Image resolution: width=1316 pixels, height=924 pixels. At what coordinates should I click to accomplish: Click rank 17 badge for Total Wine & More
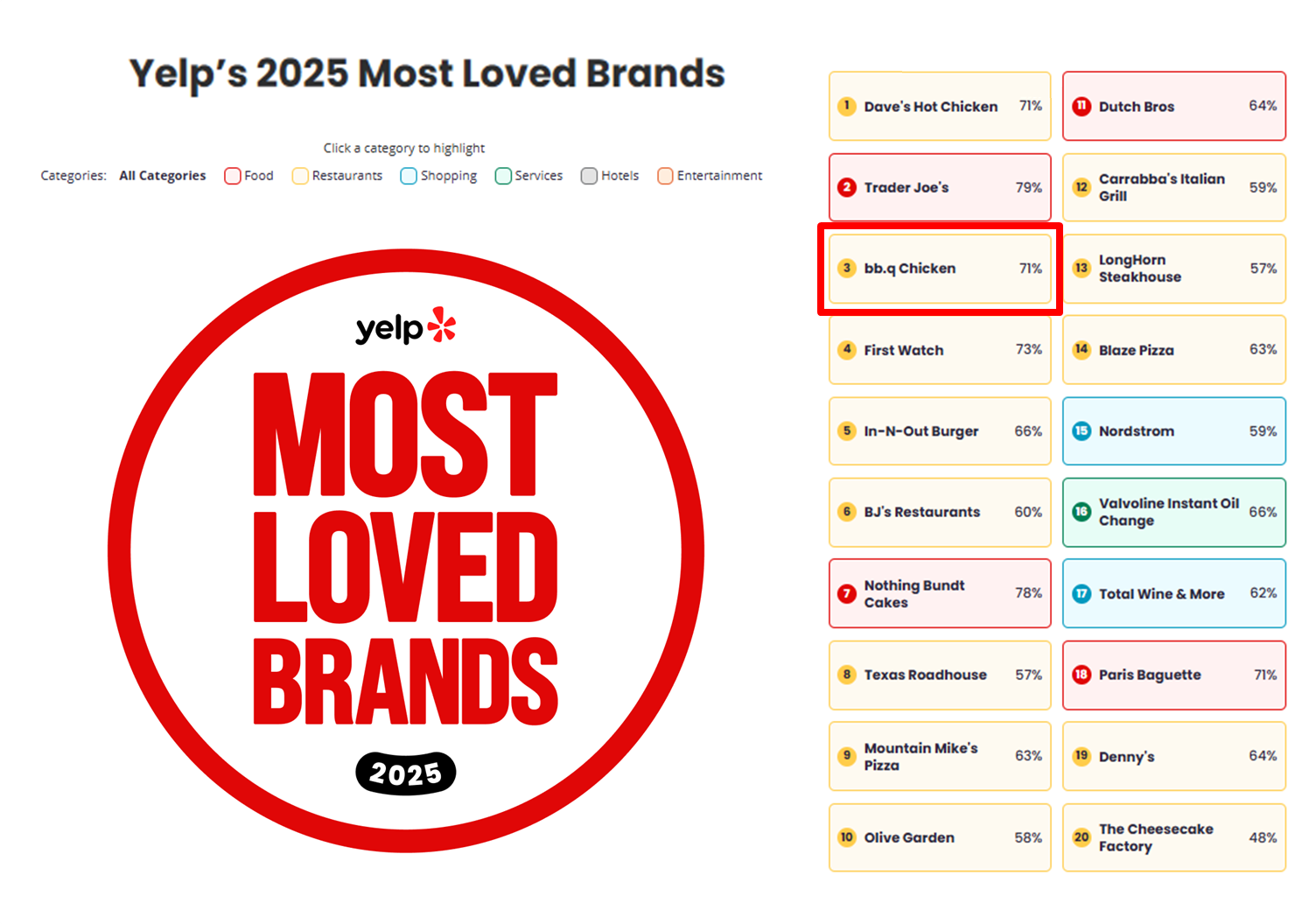tap(1081, 593)
